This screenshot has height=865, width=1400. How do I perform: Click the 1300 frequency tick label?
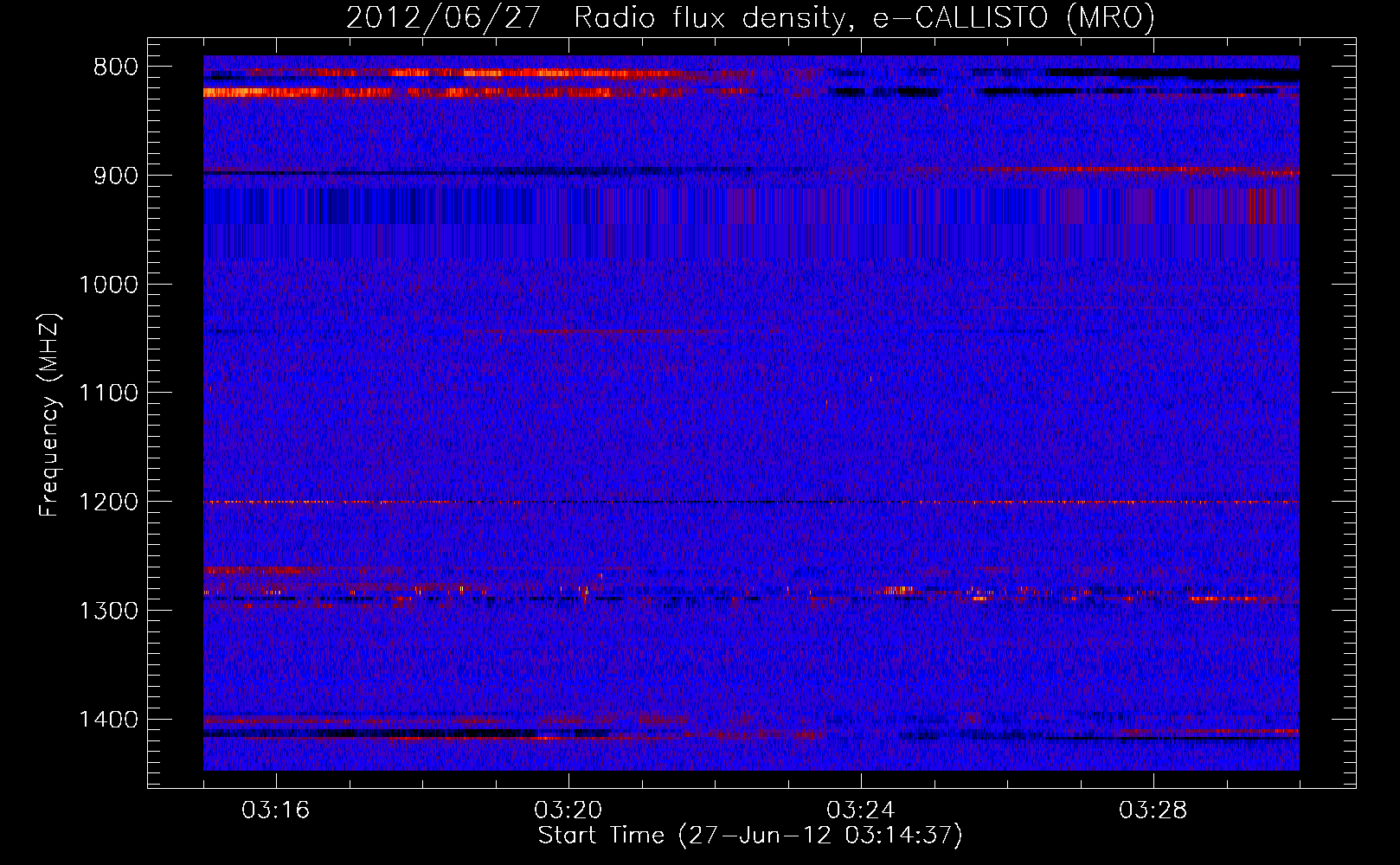[x=109, y=611]
